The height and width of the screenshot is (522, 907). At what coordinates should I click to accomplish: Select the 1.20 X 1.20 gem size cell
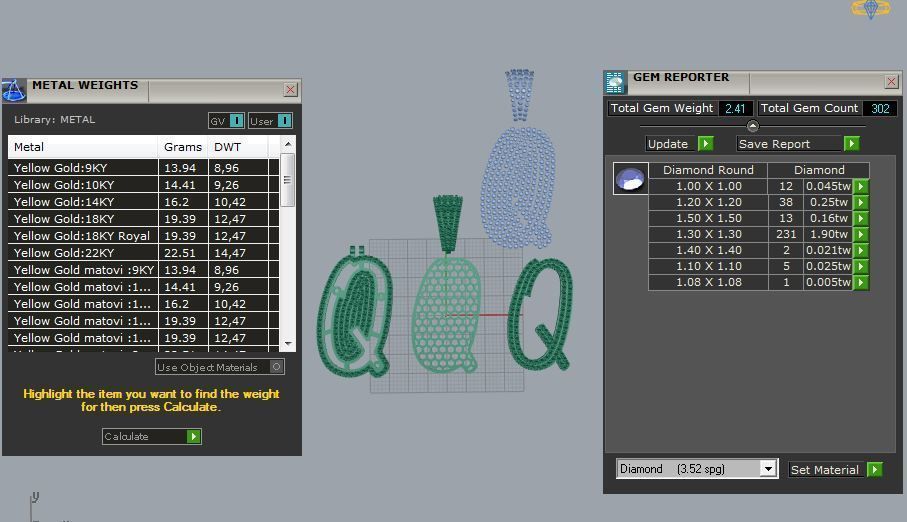point(708,202)
